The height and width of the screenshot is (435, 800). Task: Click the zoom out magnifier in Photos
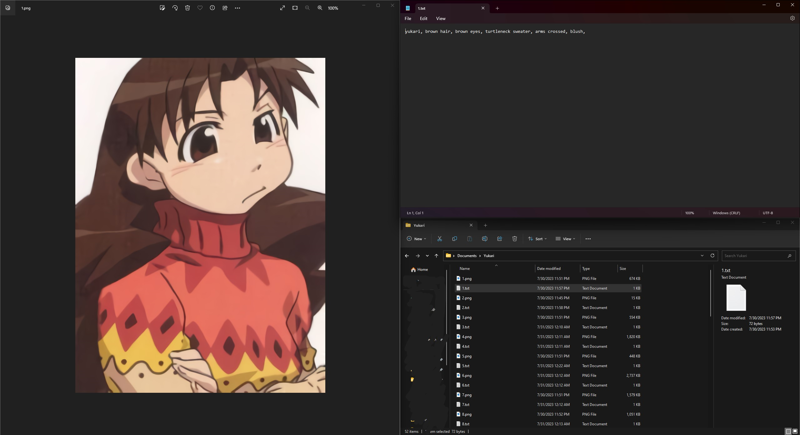(x=307, y=8)
